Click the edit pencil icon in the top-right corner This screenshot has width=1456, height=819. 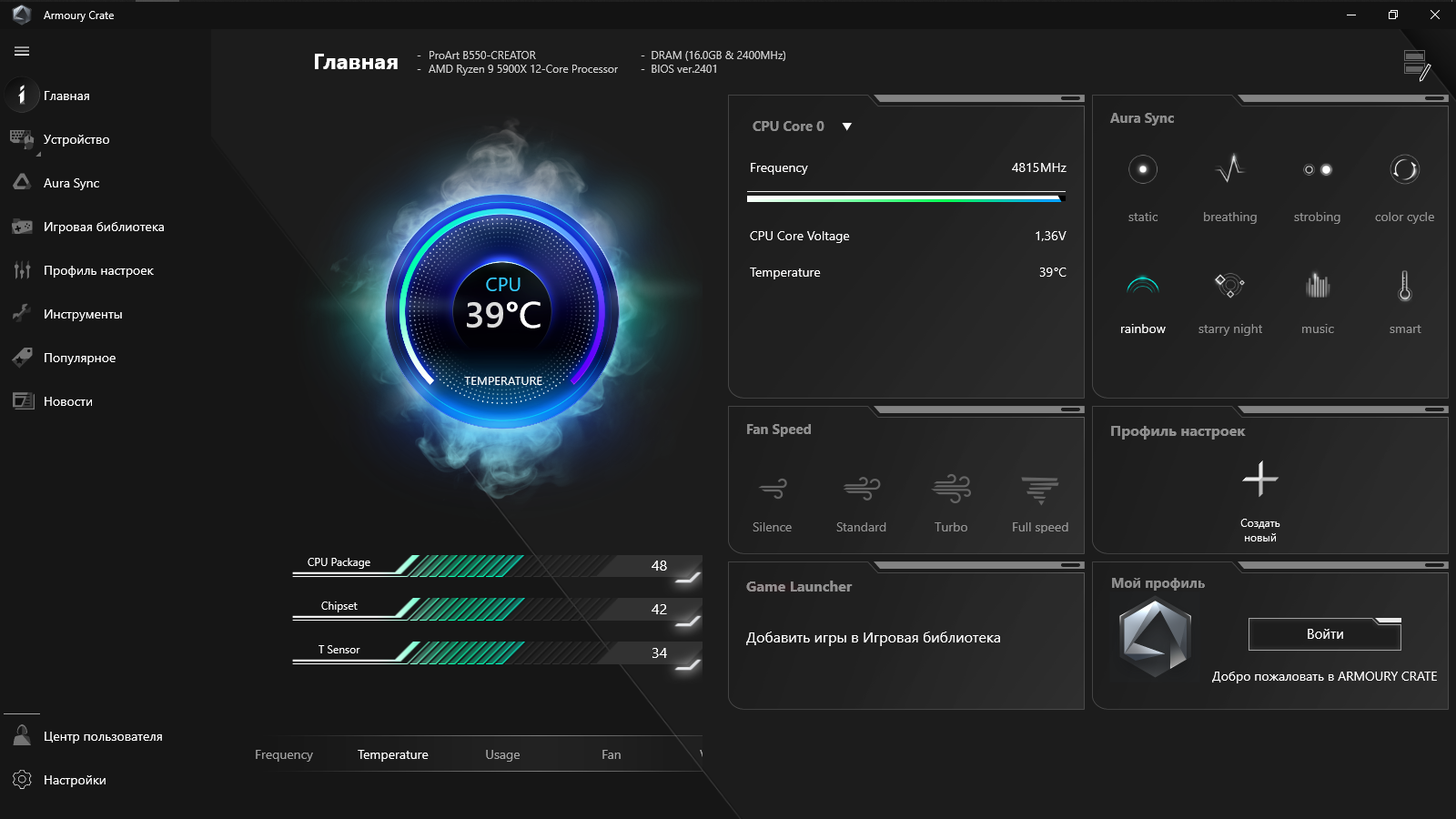coord(1417,64)
